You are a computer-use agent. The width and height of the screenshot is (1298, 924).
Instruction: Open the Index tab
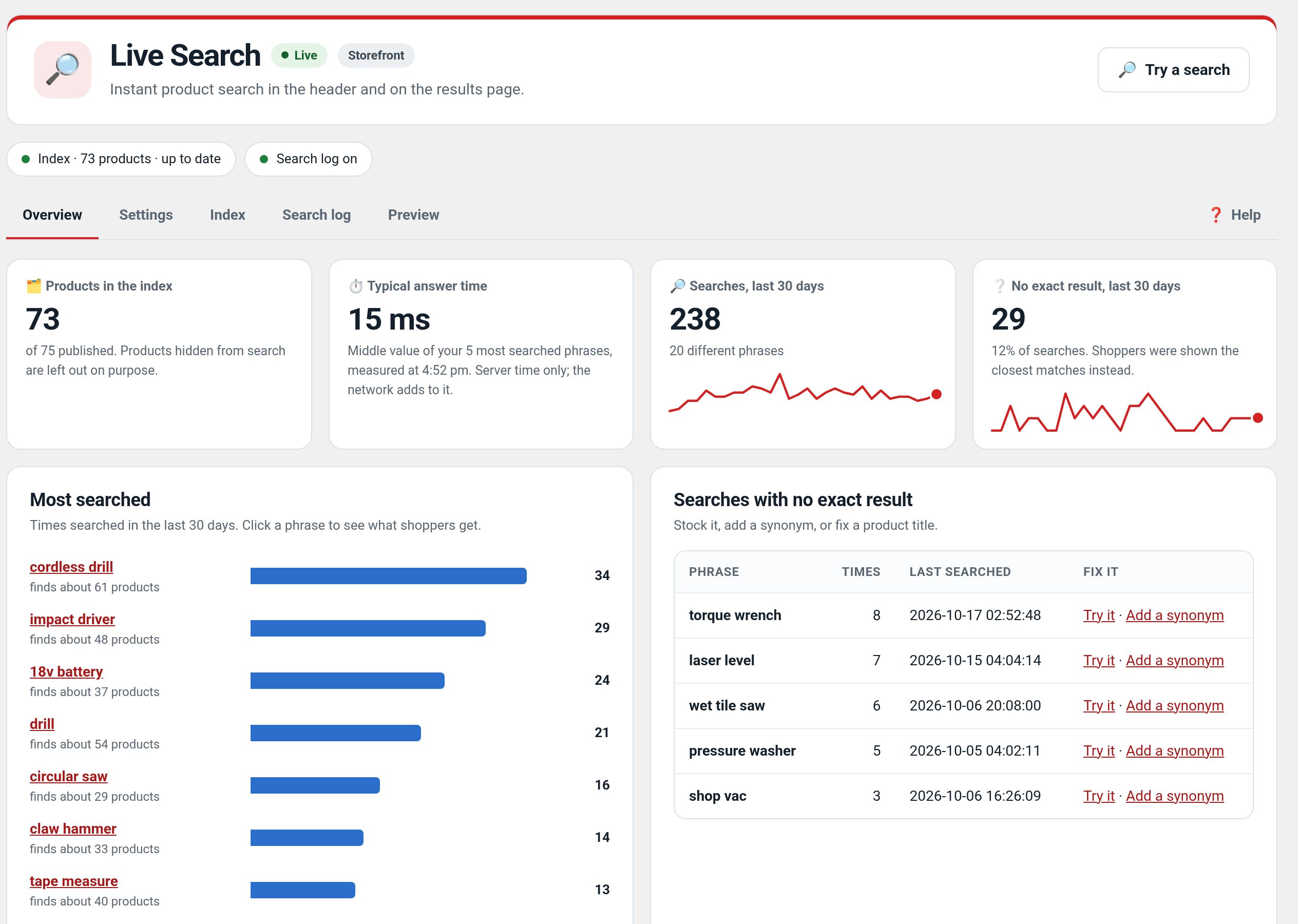point(227,215)
